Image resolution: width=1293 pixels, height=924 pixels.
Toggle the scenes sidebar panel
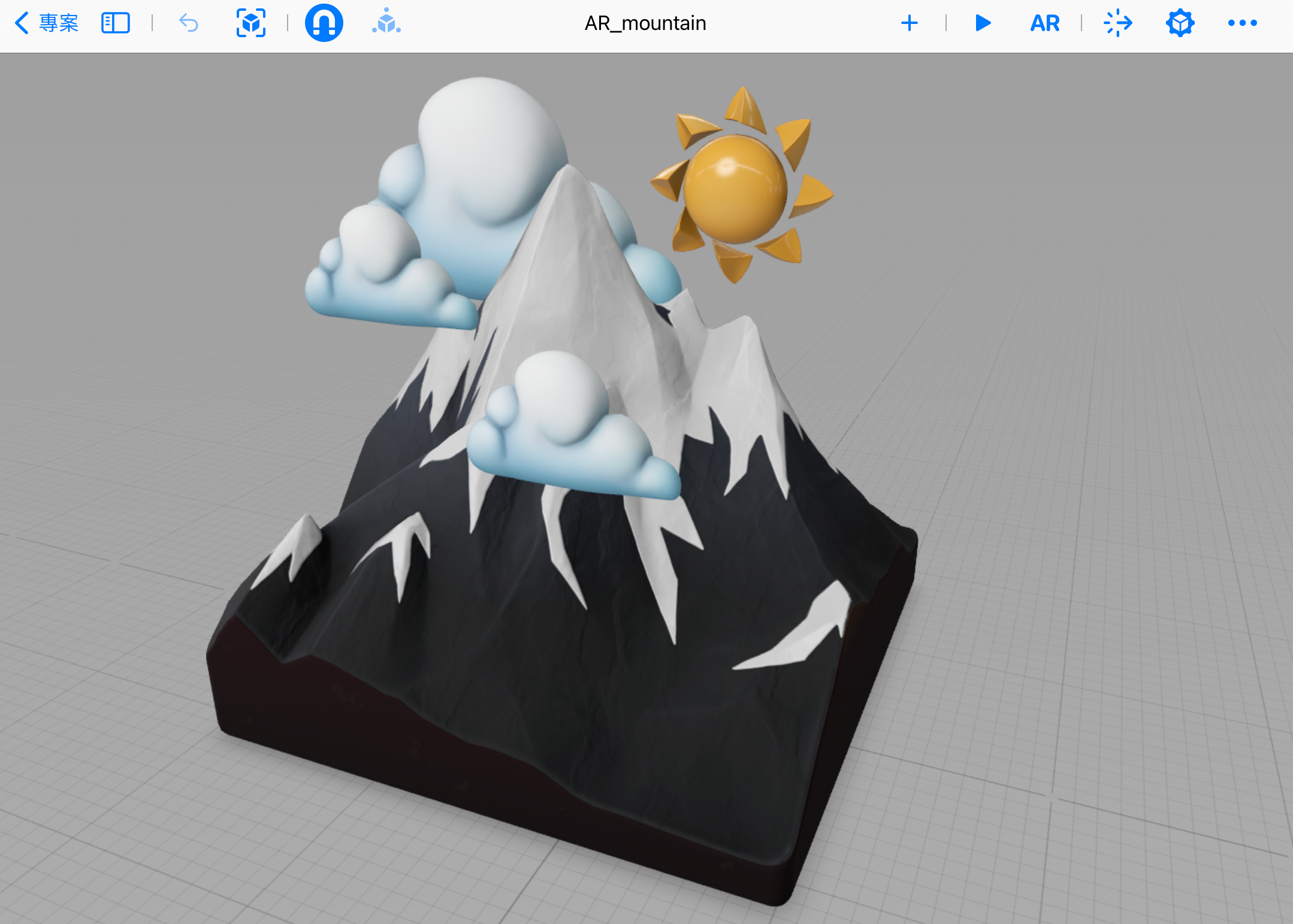tap(116, 23)
